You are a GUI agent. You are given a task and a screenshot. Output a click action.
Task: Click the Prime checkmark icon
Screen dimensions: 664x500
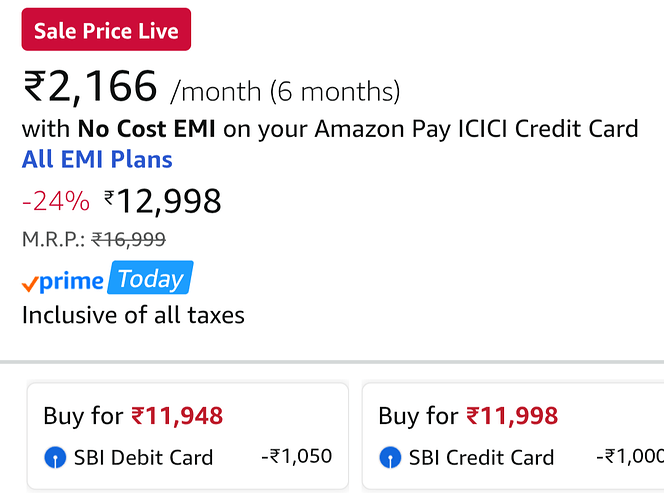(x=30, y=284)
